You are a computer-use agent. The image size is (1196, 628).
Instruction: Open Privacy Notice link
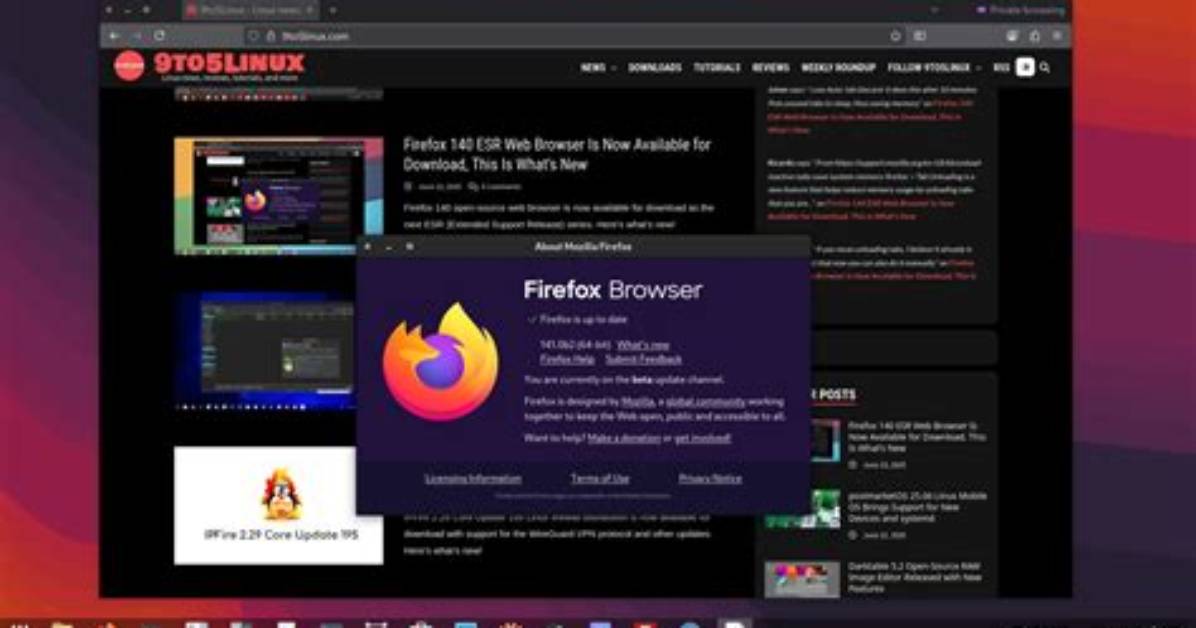tap(710, 478)
